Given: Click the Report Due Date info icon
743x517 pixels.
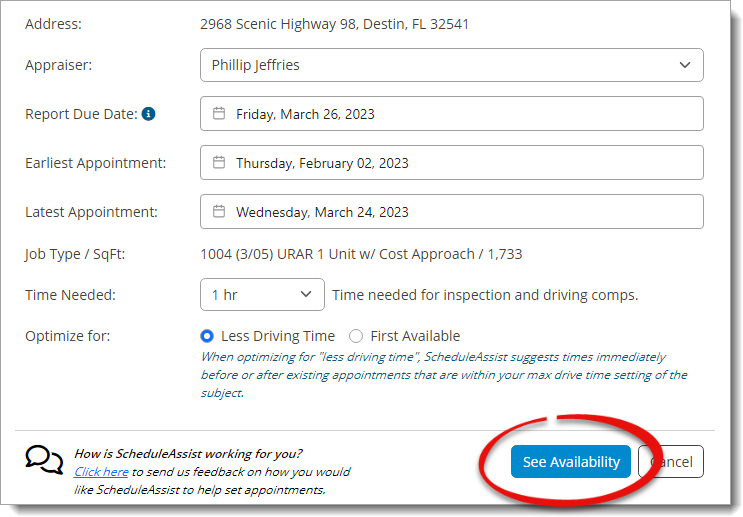Looking at the screenshot, I should click(148, 114).
